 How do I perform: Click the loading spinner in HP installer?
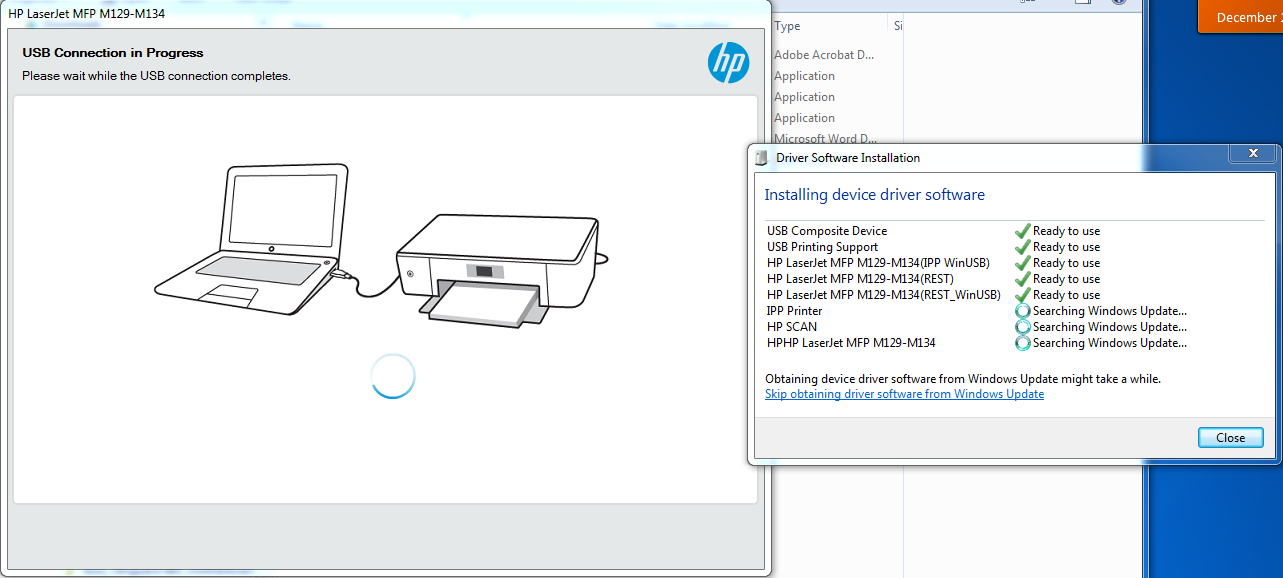coord(392,376)
